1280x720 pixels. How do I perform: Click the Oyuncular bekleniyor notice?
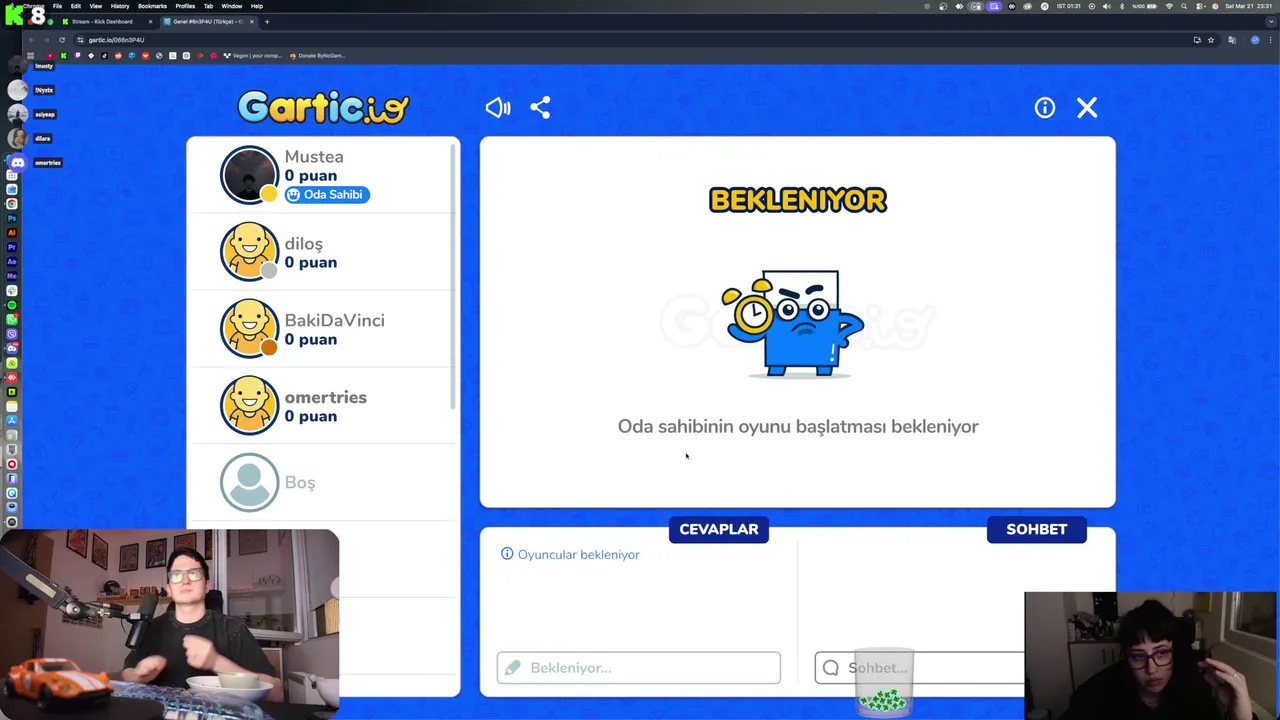click(570, 554)
